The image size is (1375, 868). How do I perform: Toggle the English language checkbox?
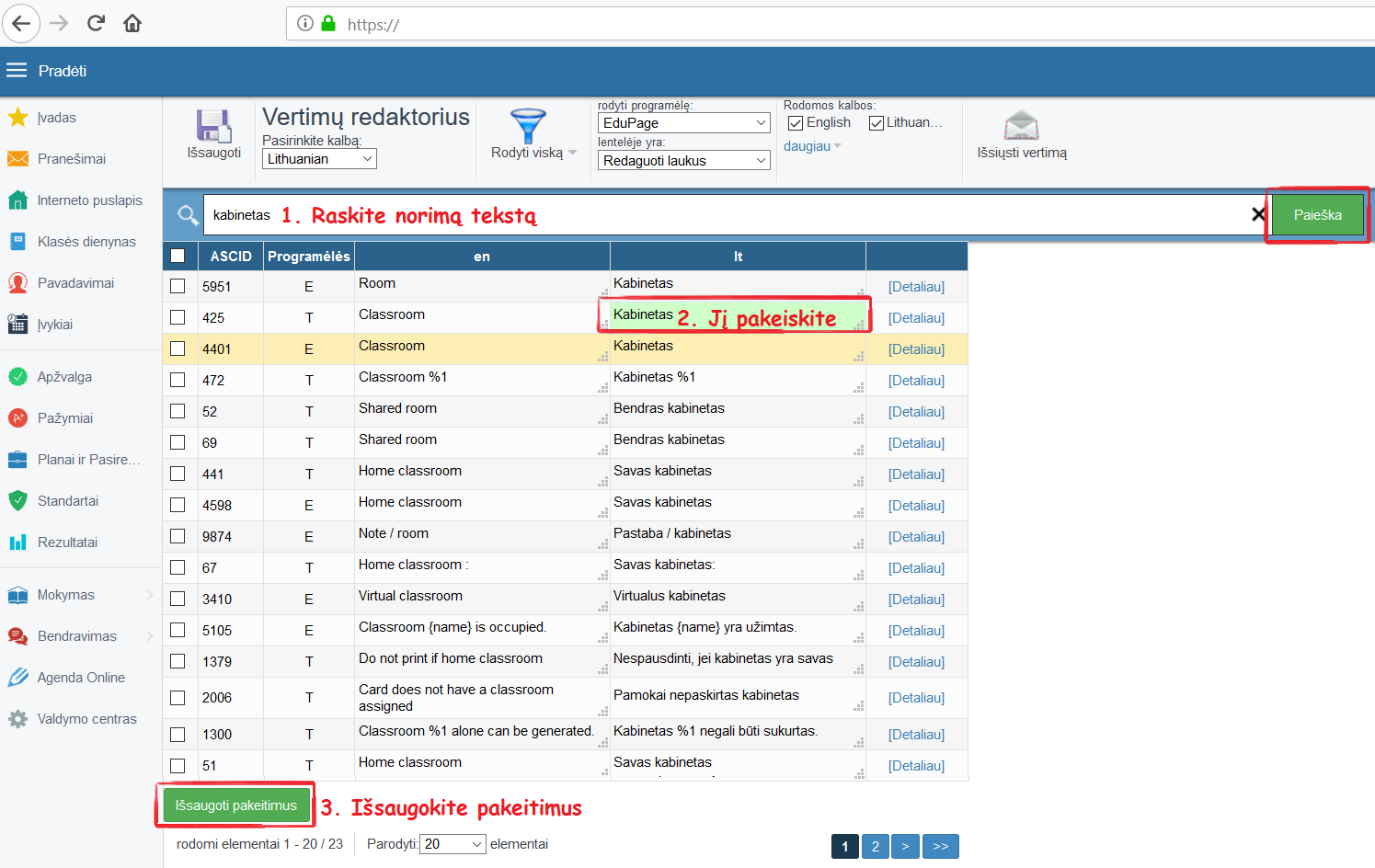796,123
